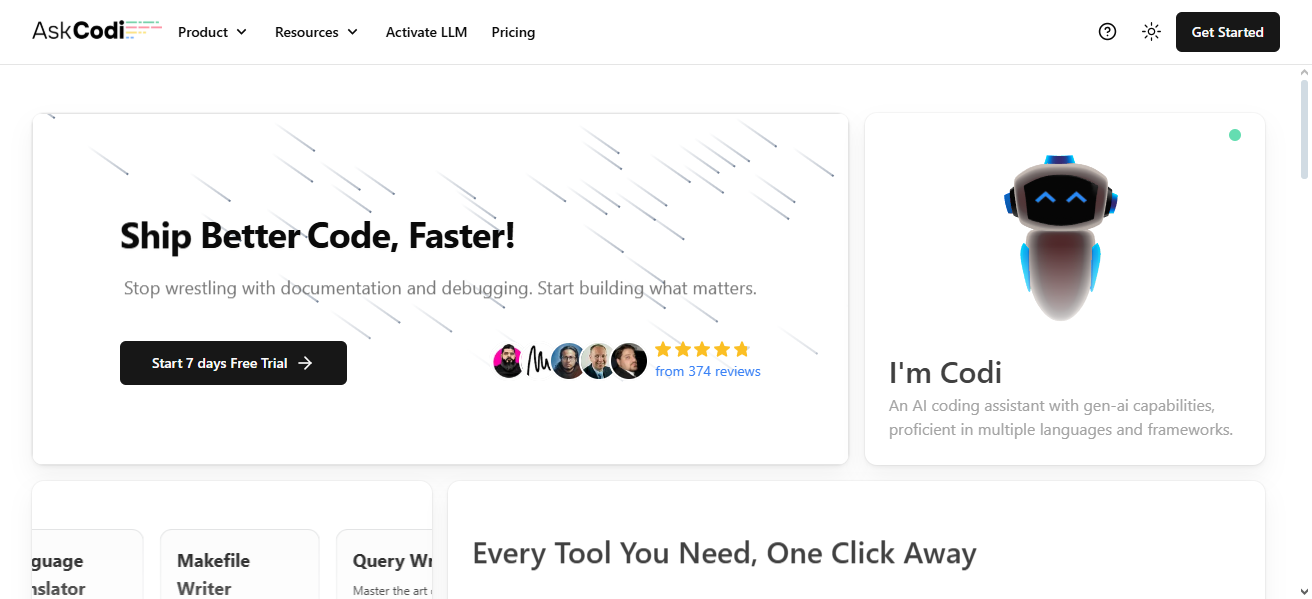Click the Get Started button
The image size is (1312, 599).
pyautogui.click(x=1227, y=32)
